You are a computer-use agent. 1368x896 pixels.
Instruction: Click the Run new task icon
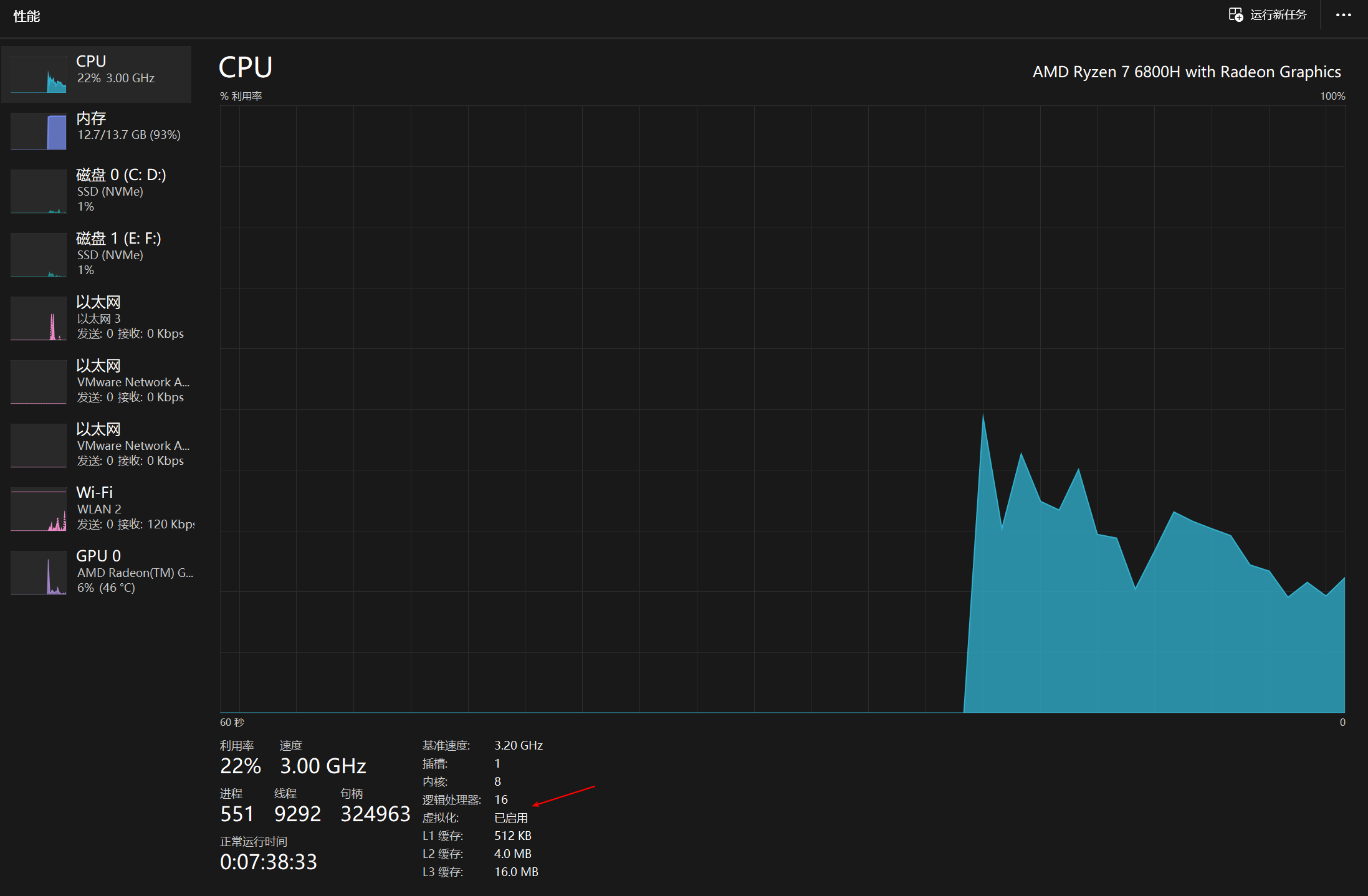1235,14
